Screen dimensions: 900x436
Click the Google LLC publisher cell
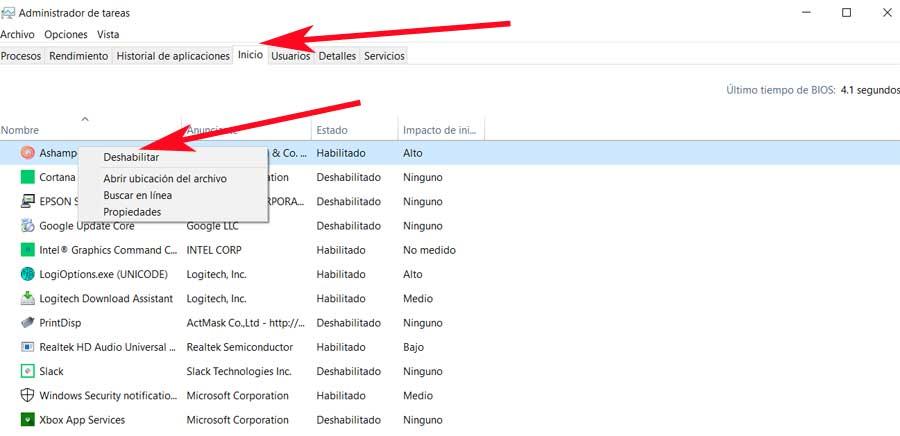212,226
